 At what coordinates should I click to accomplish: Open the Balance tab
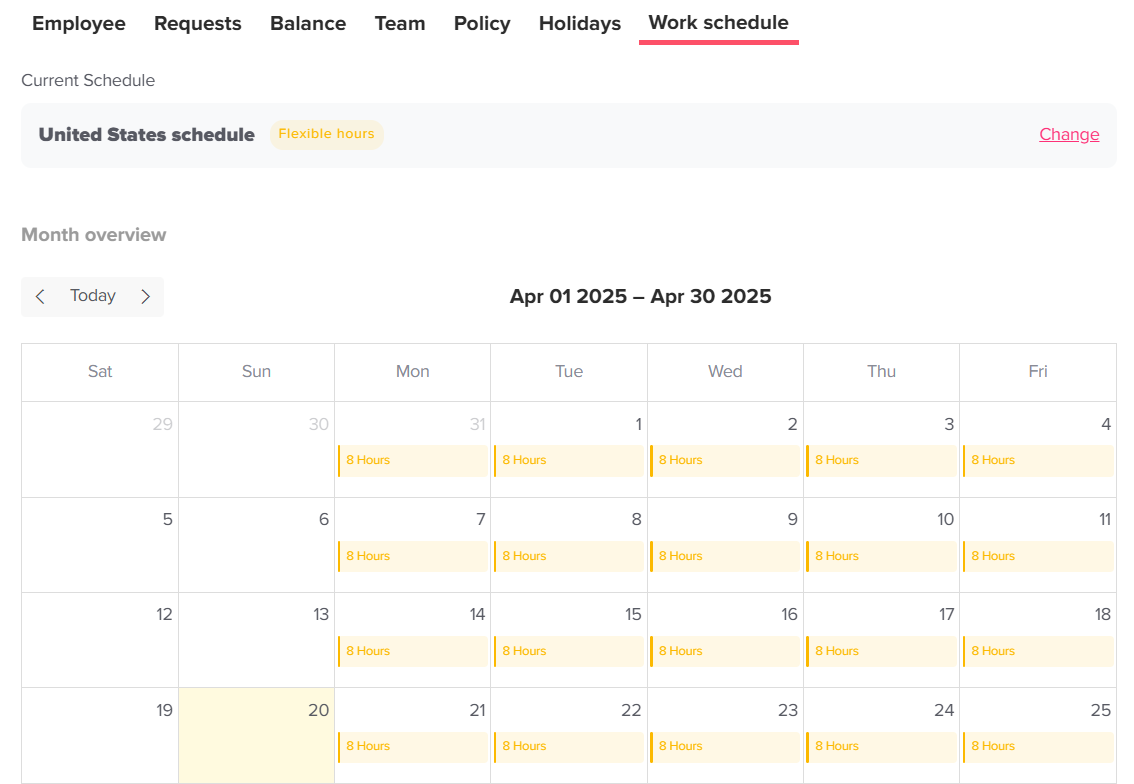point(308,24)
